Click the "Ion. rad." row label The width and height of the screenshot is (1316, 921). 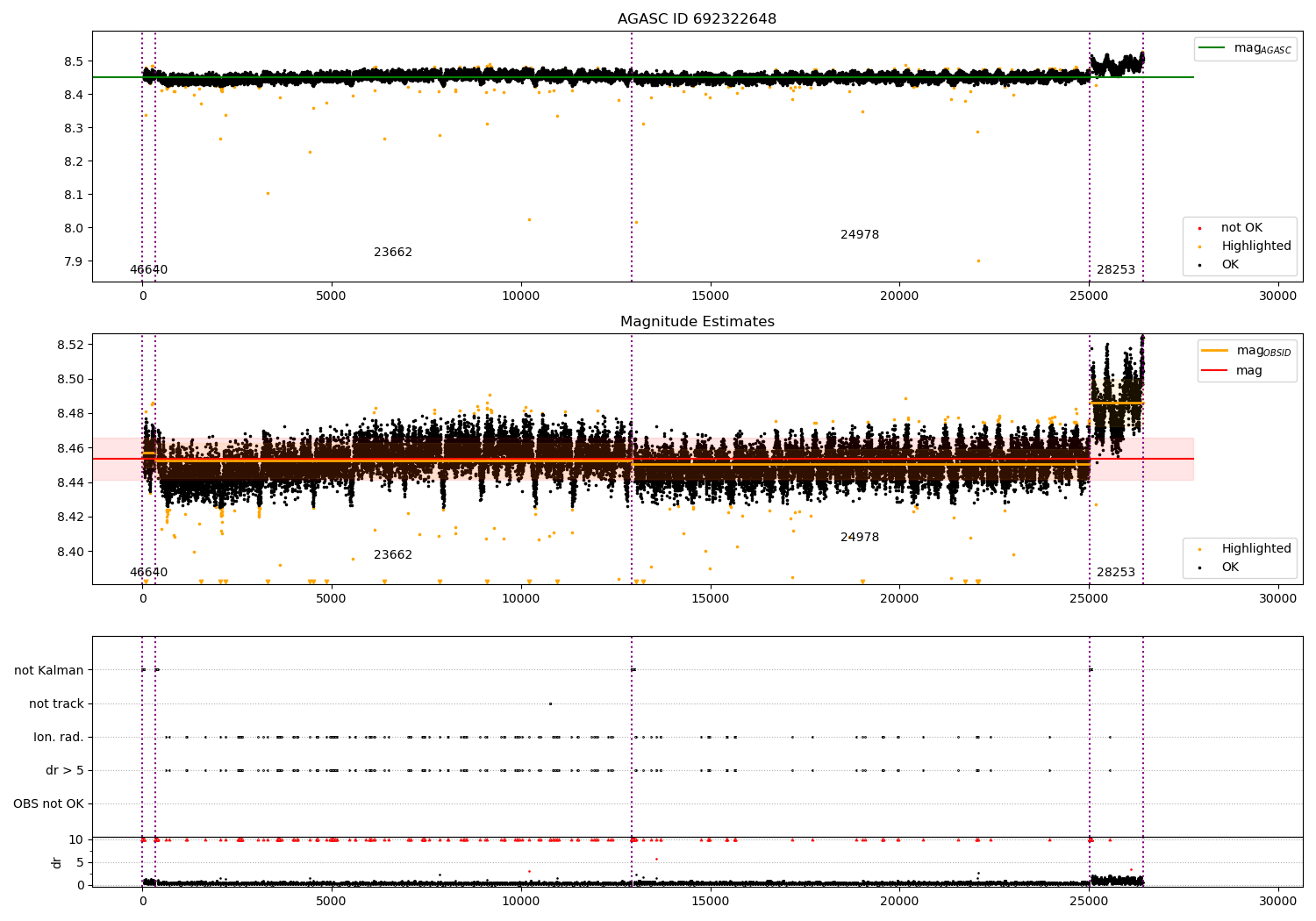click(59, 738)
